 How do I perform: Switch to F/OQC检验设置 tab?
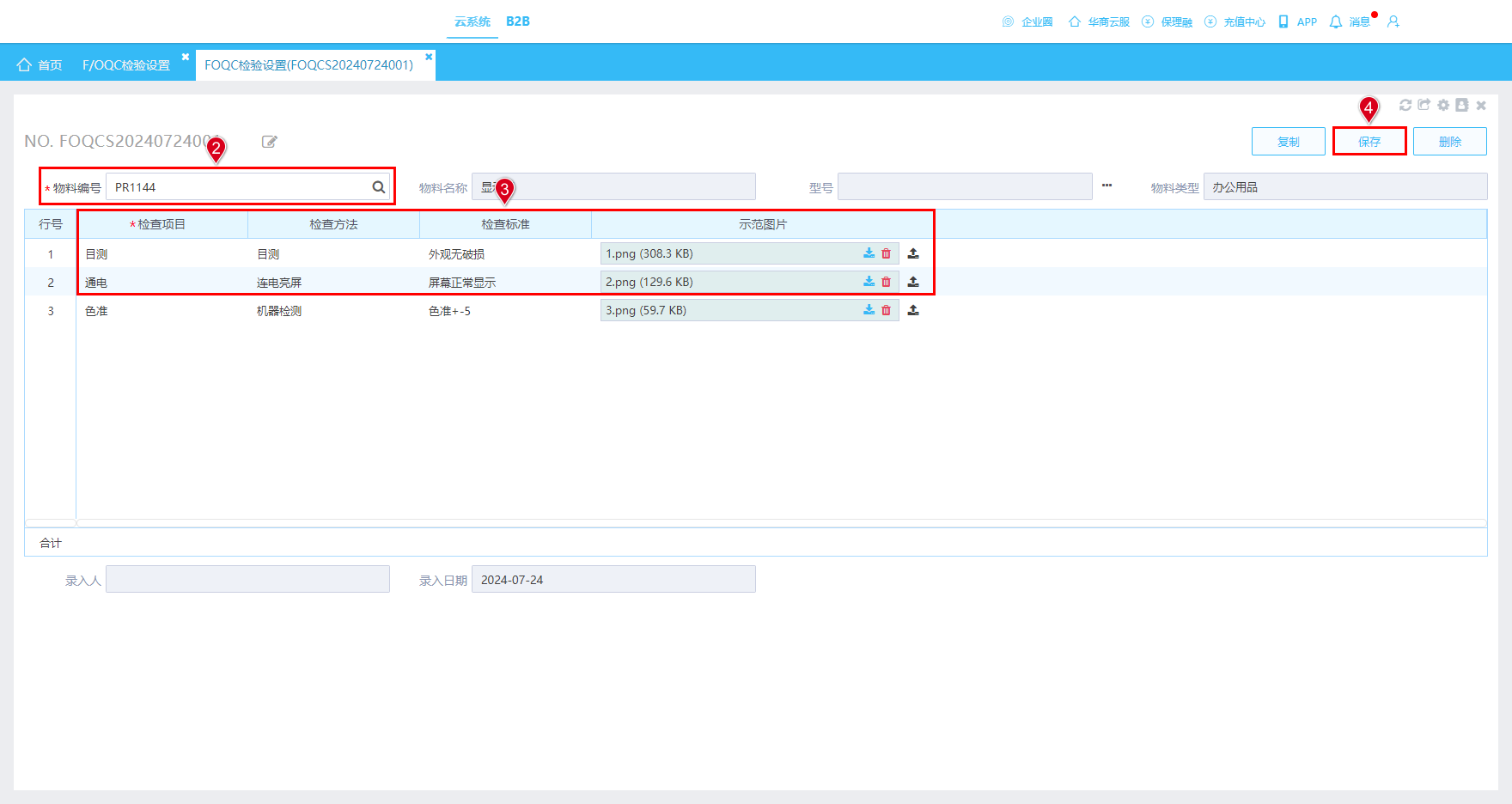click(126, 65)
